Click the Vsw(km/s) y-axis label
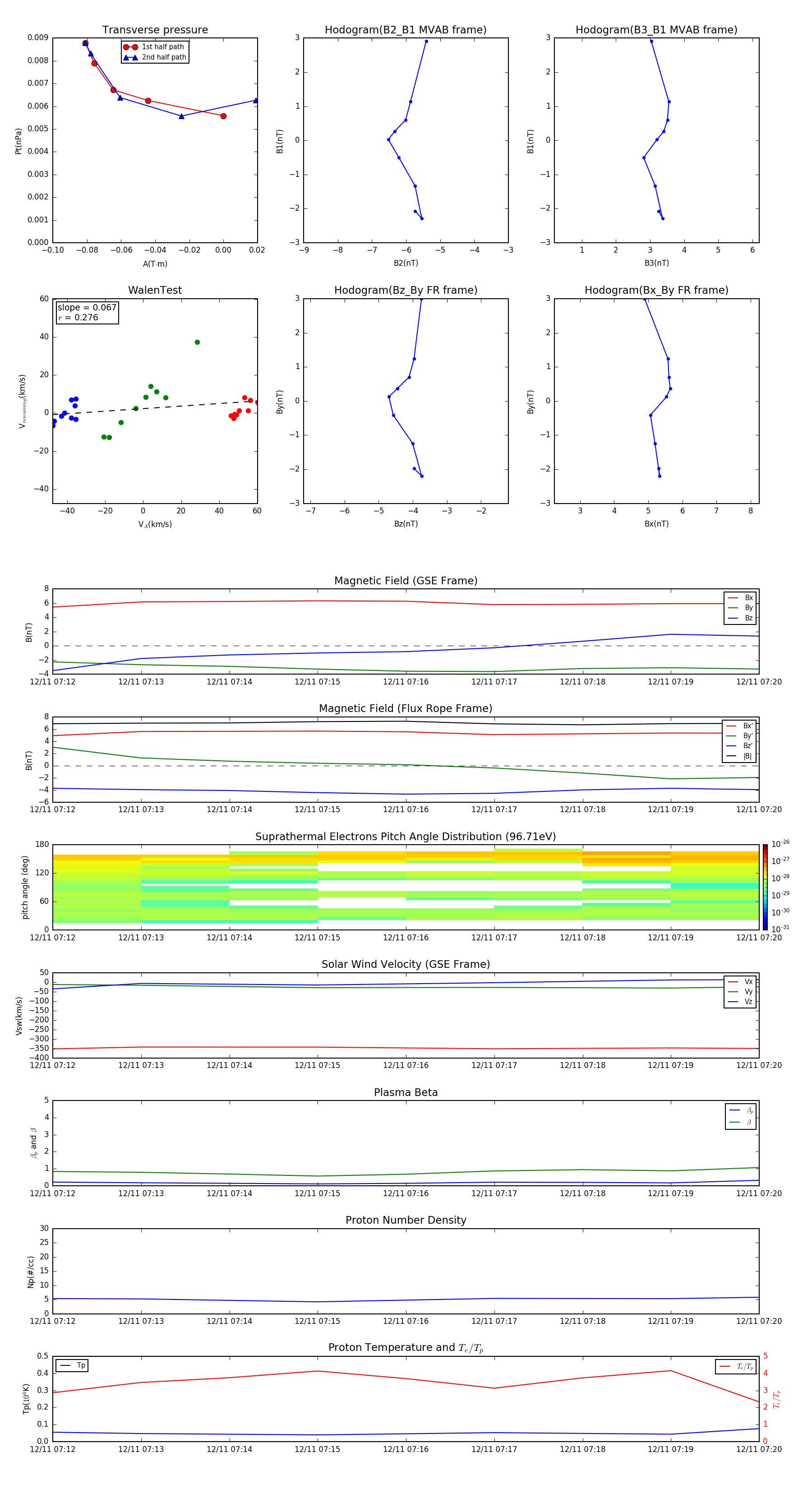The width and height of the screenshot is (812, 1489). coord(18,1016)
